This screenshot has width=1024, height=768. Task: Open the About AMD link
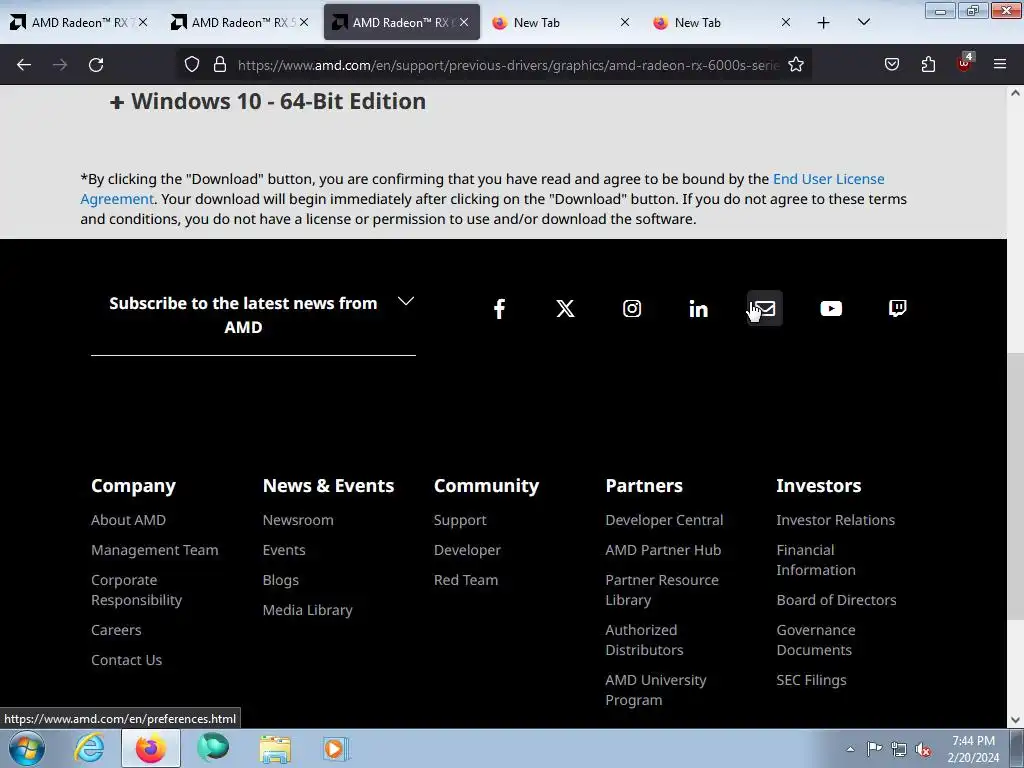click(x=129, y=520)
